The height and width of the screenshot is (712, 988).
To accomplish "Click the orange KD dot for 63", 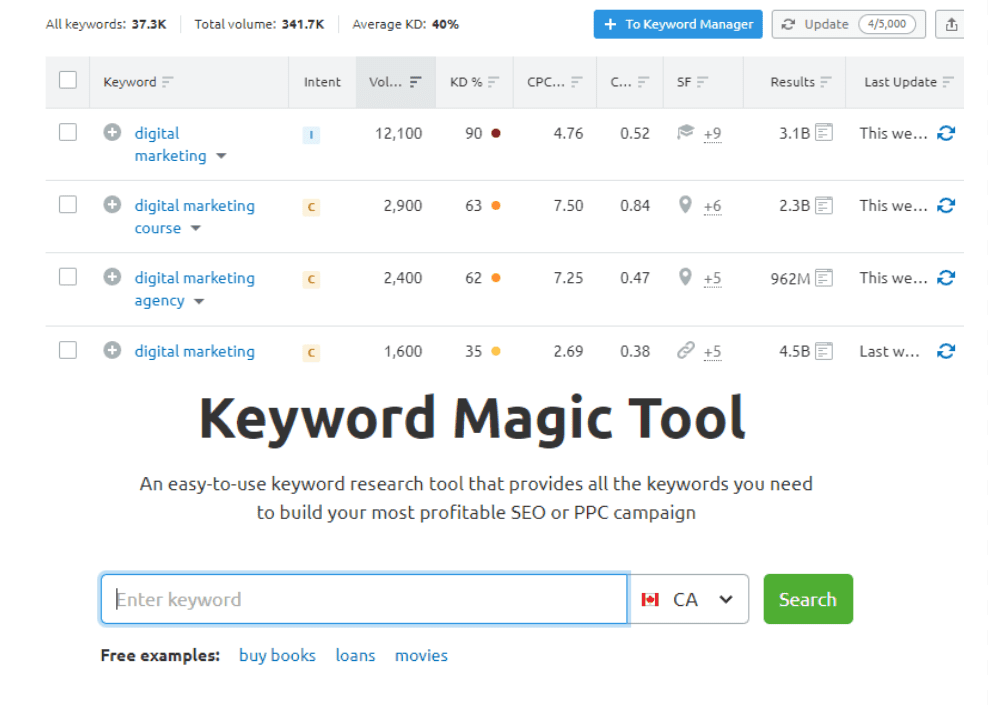I will [x=496, y=205].
